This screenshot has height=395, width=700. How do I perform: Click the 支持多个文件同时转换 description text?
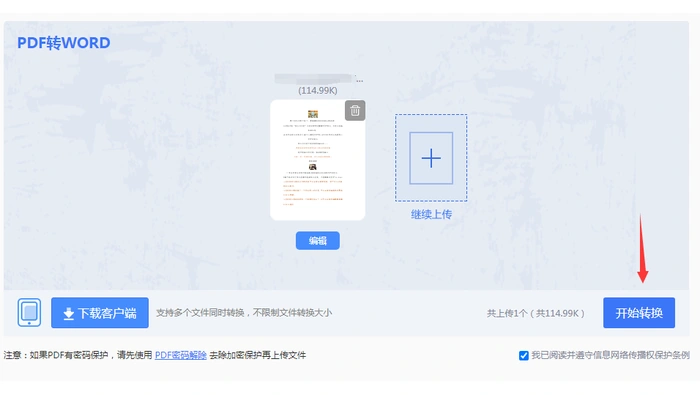tap(244, 313)
